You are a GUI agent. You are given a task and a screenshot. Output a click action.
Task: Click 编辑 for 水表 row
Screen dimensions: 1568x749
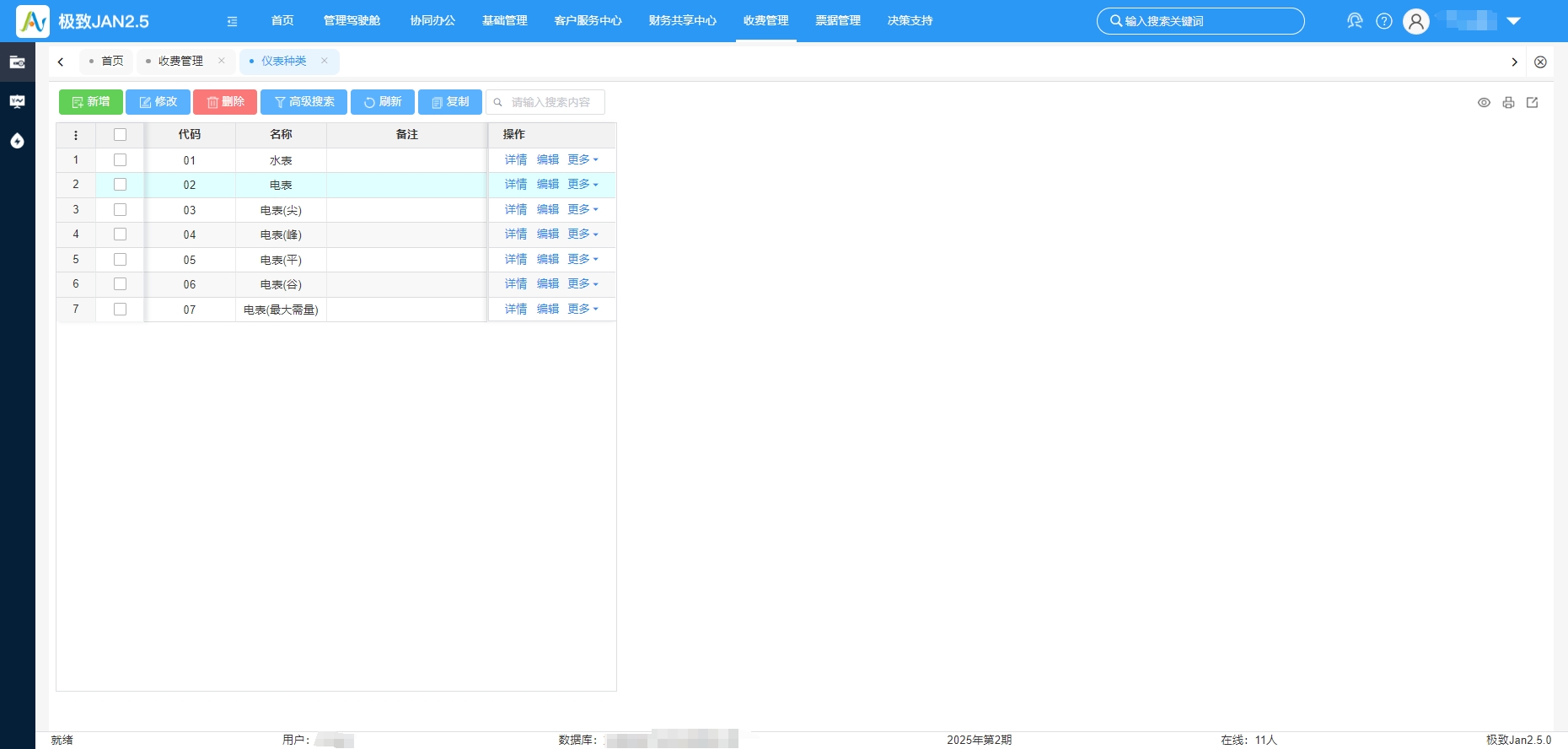click(x=548, y=159)
